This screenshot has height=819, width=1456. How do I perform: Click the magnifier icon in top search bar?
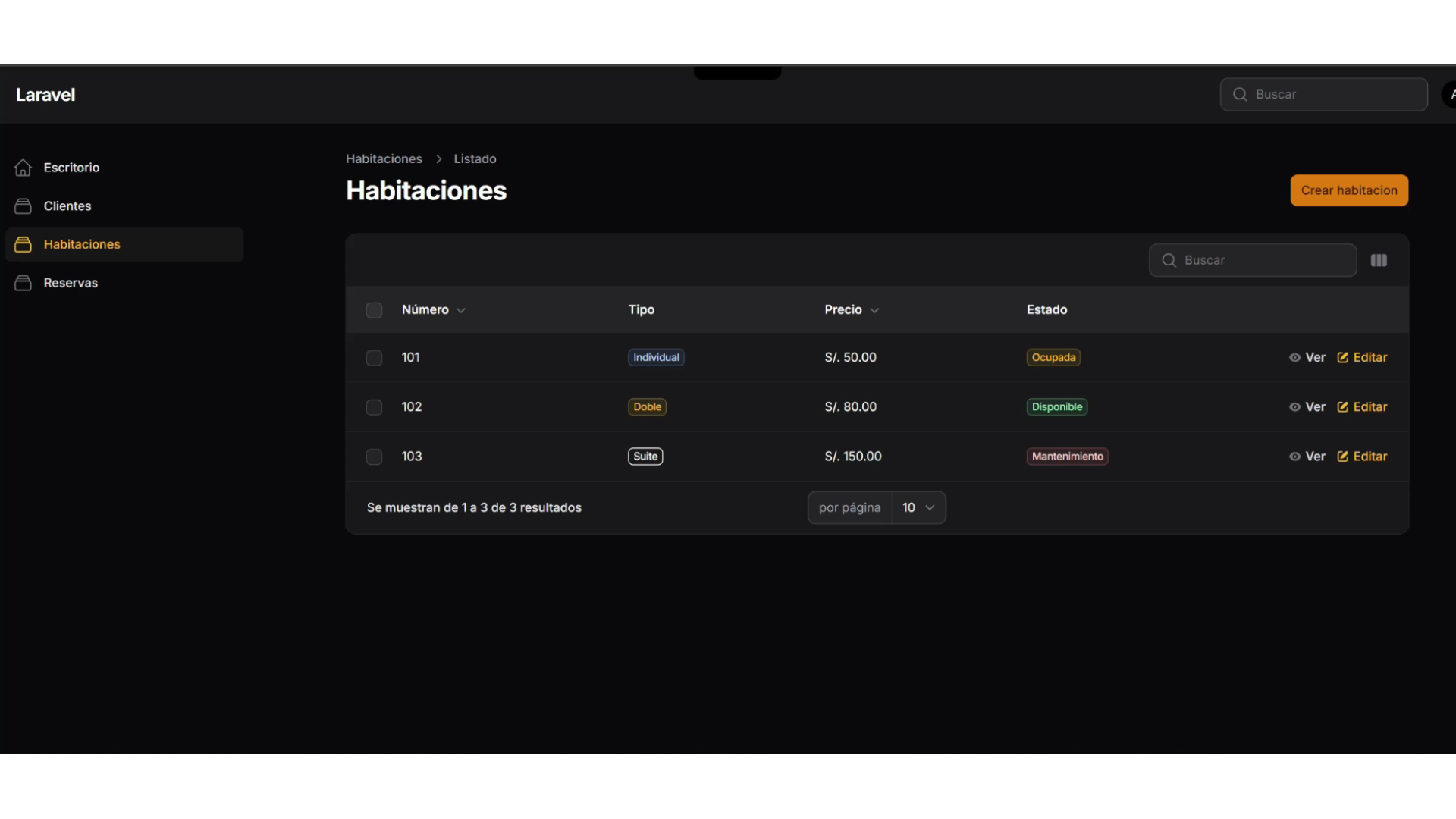[x=1240, y=95]
